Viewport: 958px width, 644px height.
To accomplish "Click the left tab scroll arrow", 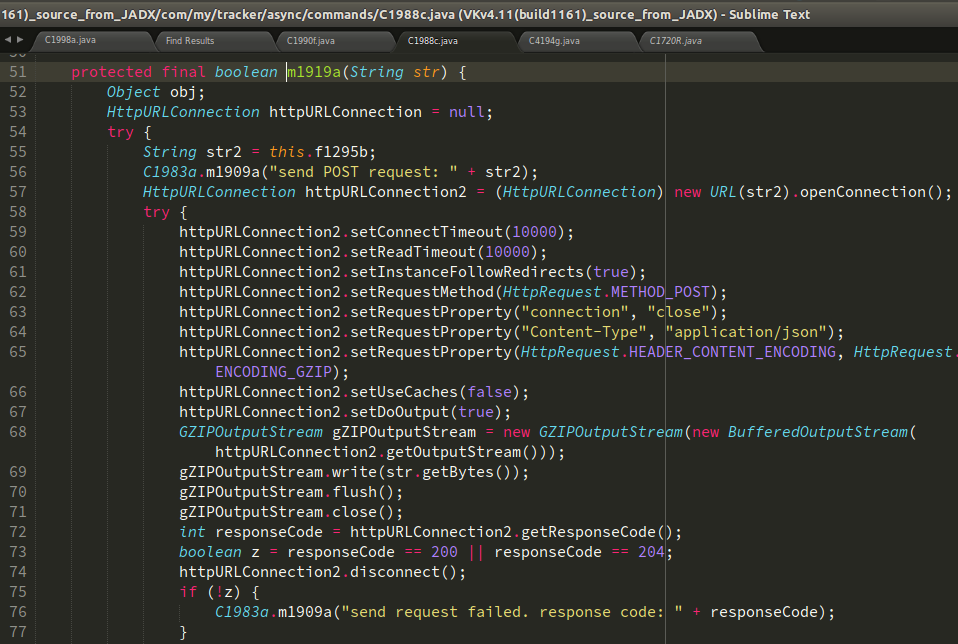I will click(7, 40).
